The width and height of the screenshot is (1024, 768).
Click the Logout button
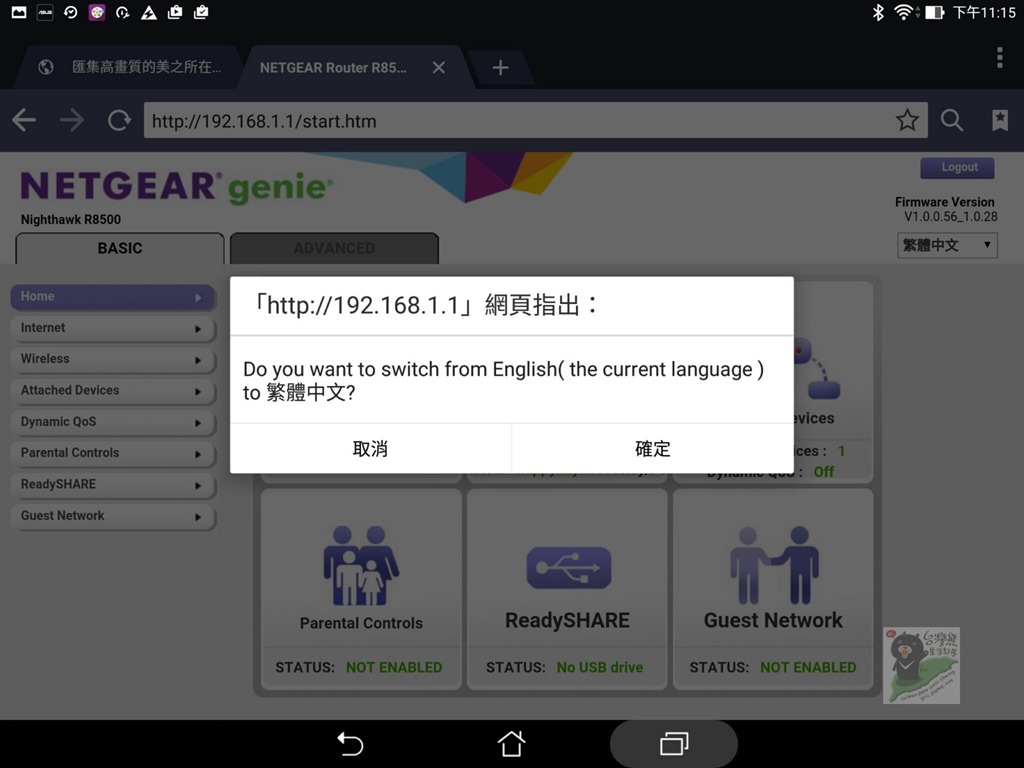point(957,168)
